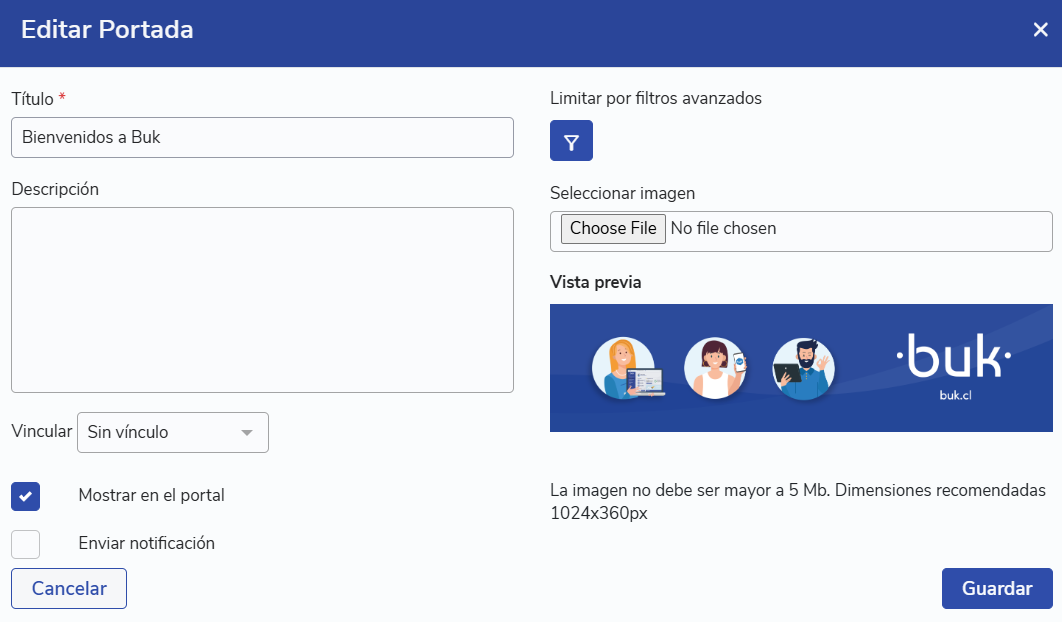
Task: Click the Cancelar button
Action: pyautogui.click(x=69, y=589)
